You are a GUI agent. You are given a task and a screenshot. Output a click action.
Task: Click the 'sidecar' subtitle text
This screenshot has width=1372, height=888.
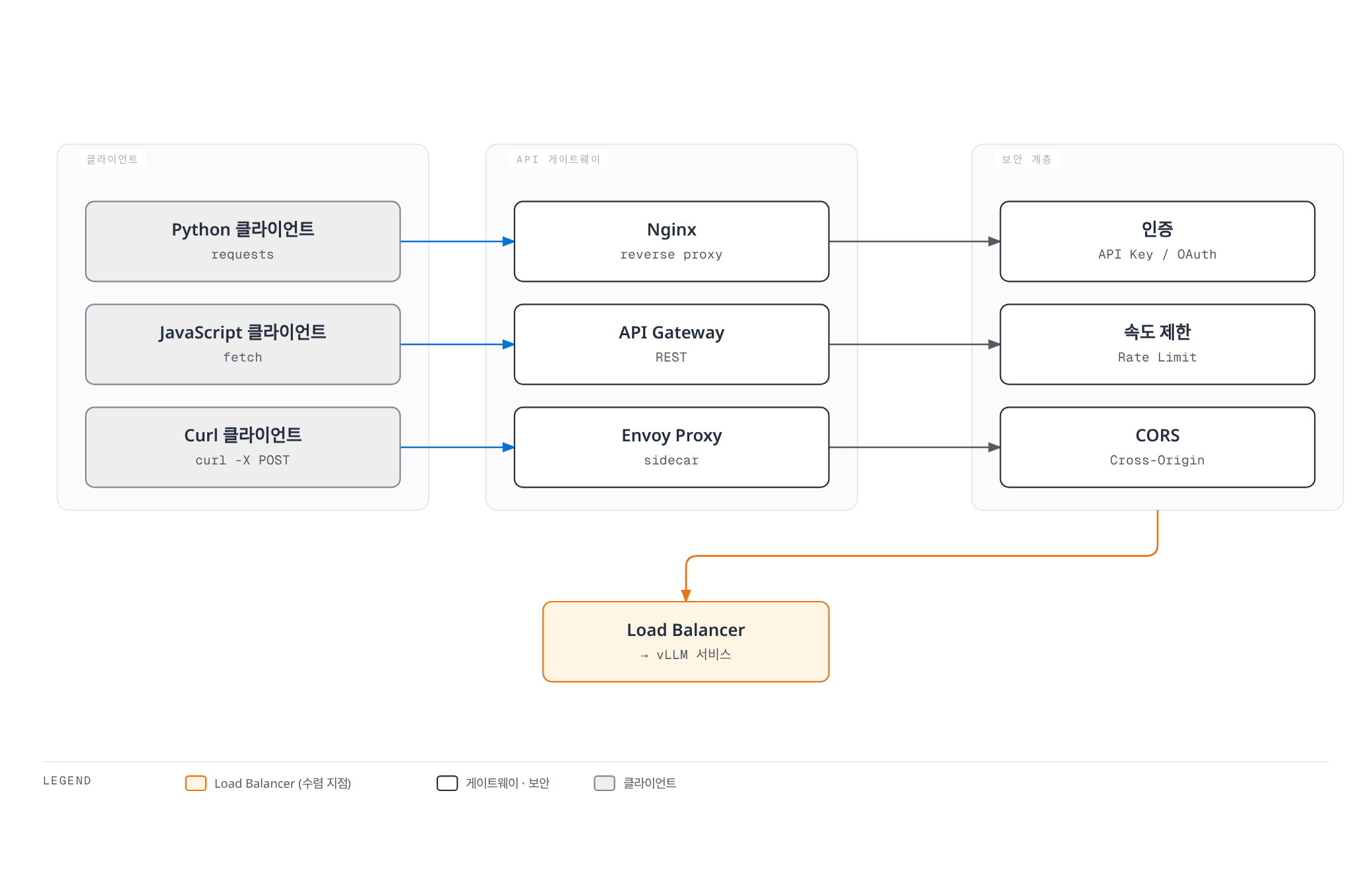point(671,460)
